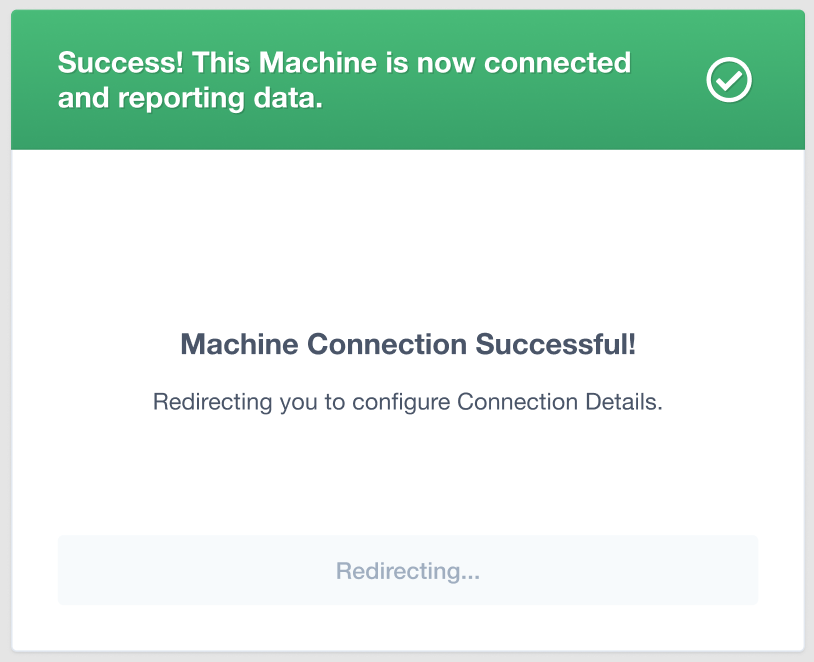Click the 'and reporting data.' banner line
This screenshot has width=814, height=662.
(190, 98)
